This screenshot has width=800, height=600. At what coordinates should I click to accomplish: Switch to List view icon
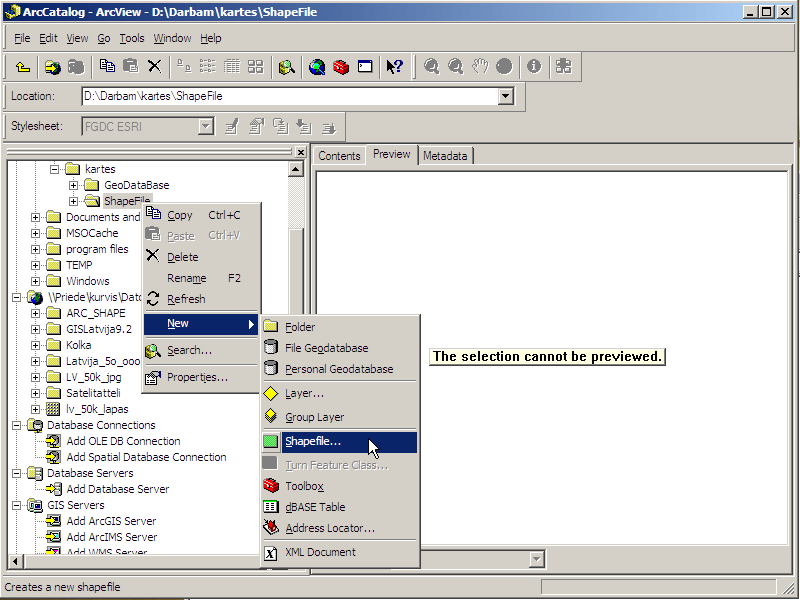pyautogui.click(x=208, y=67)
